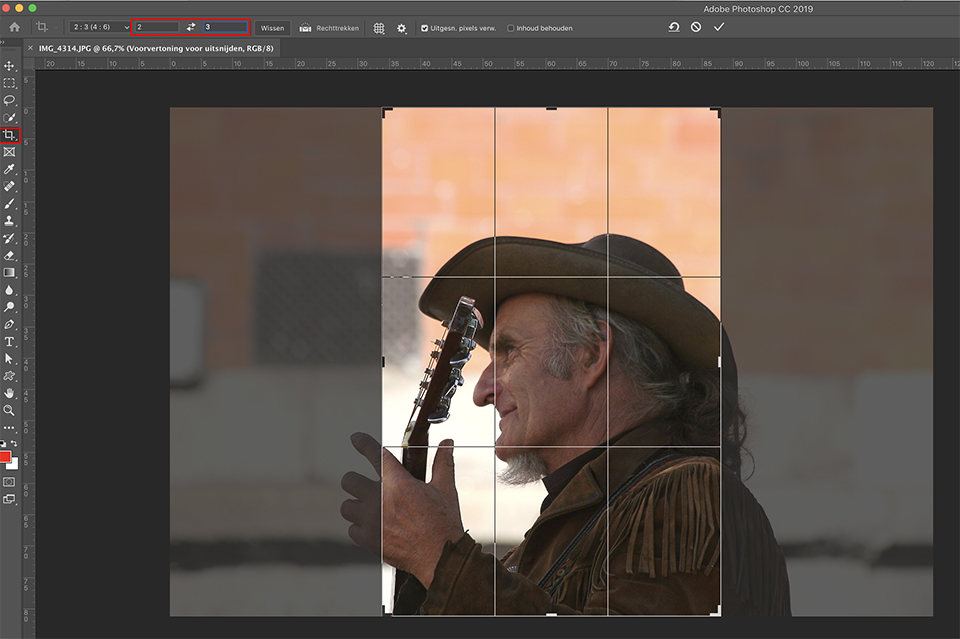
Task: Click the 'Adobe Photoshop CC 2019' window title
Action: point(758,9)
